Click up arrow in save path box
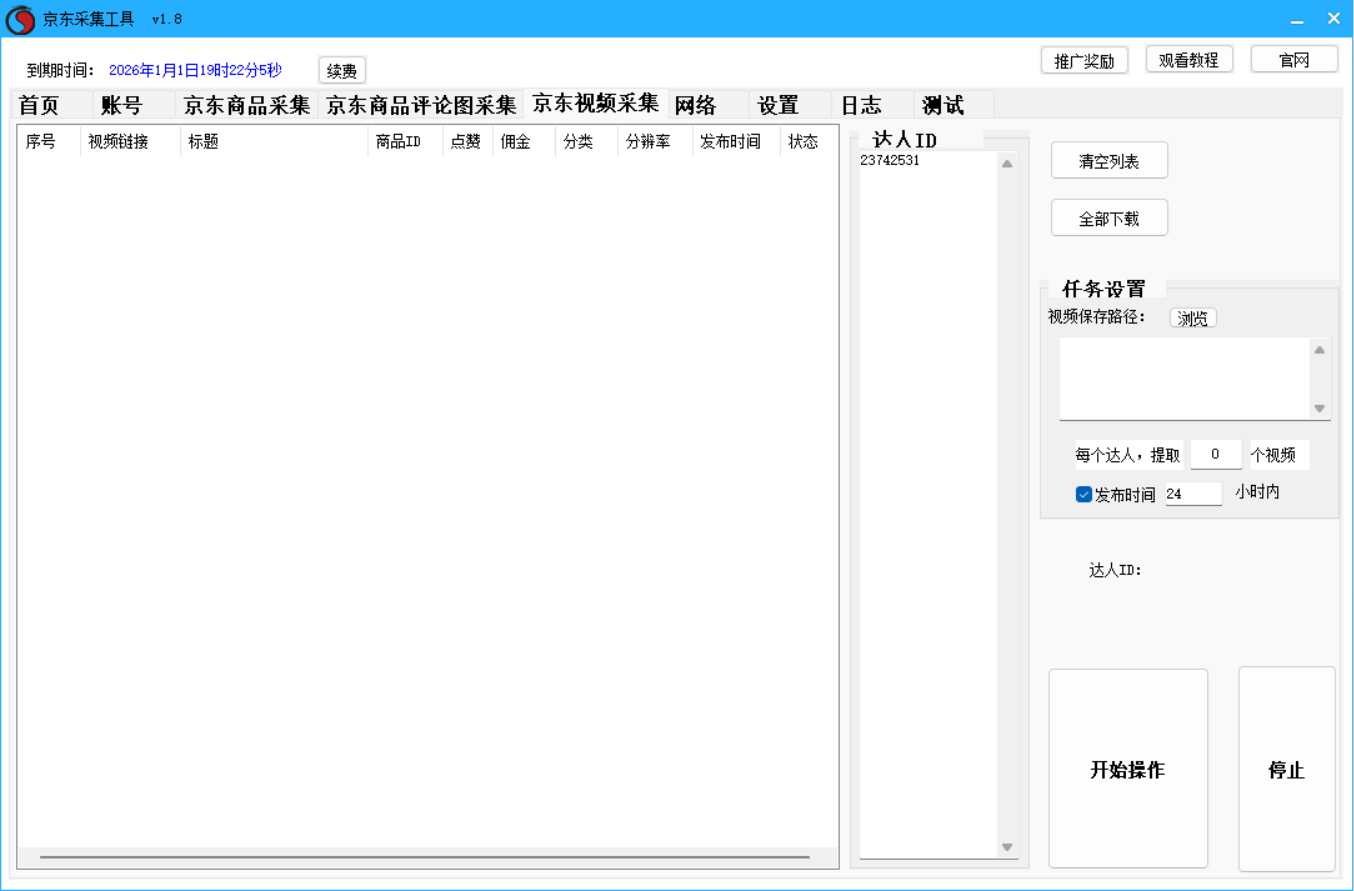The height and width of the screenshot is (891, 1354). point(1319,350)
